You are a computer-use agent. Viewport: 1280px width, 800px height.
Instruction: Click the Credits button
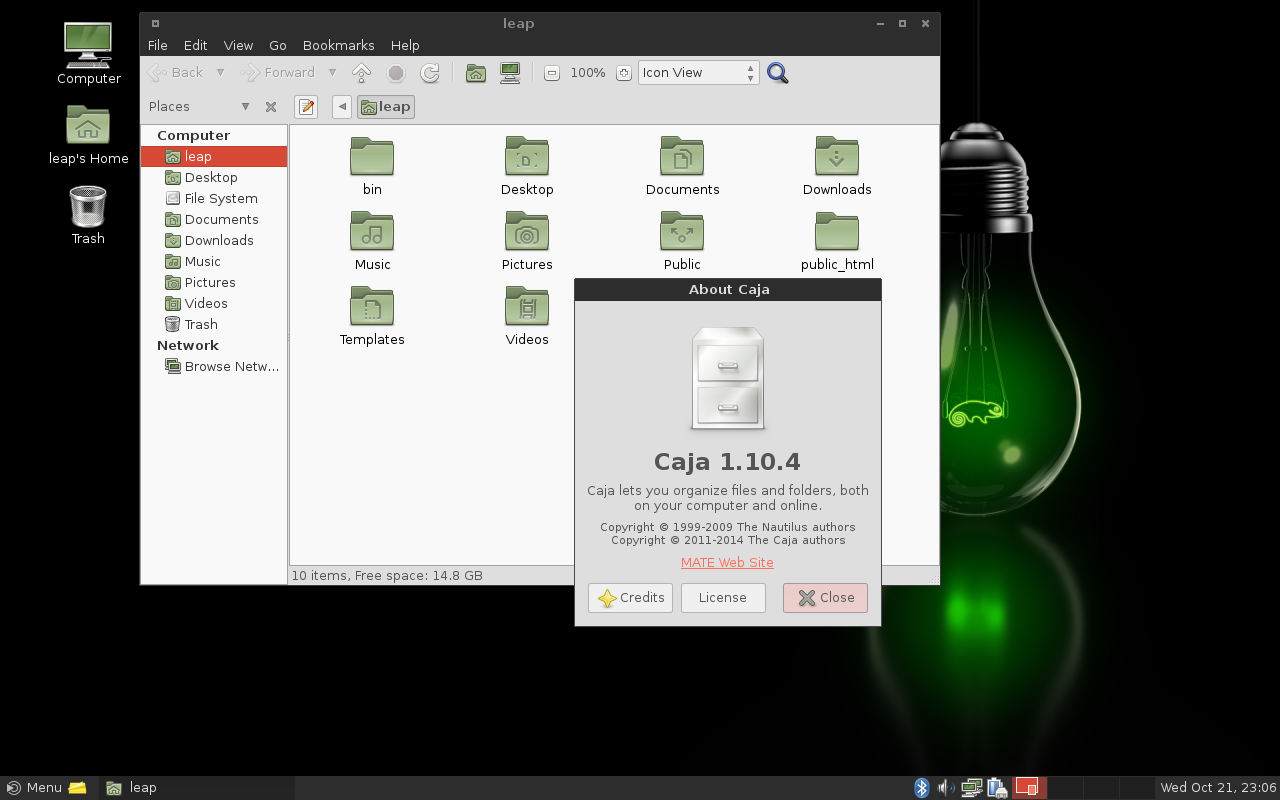point(630,598)
